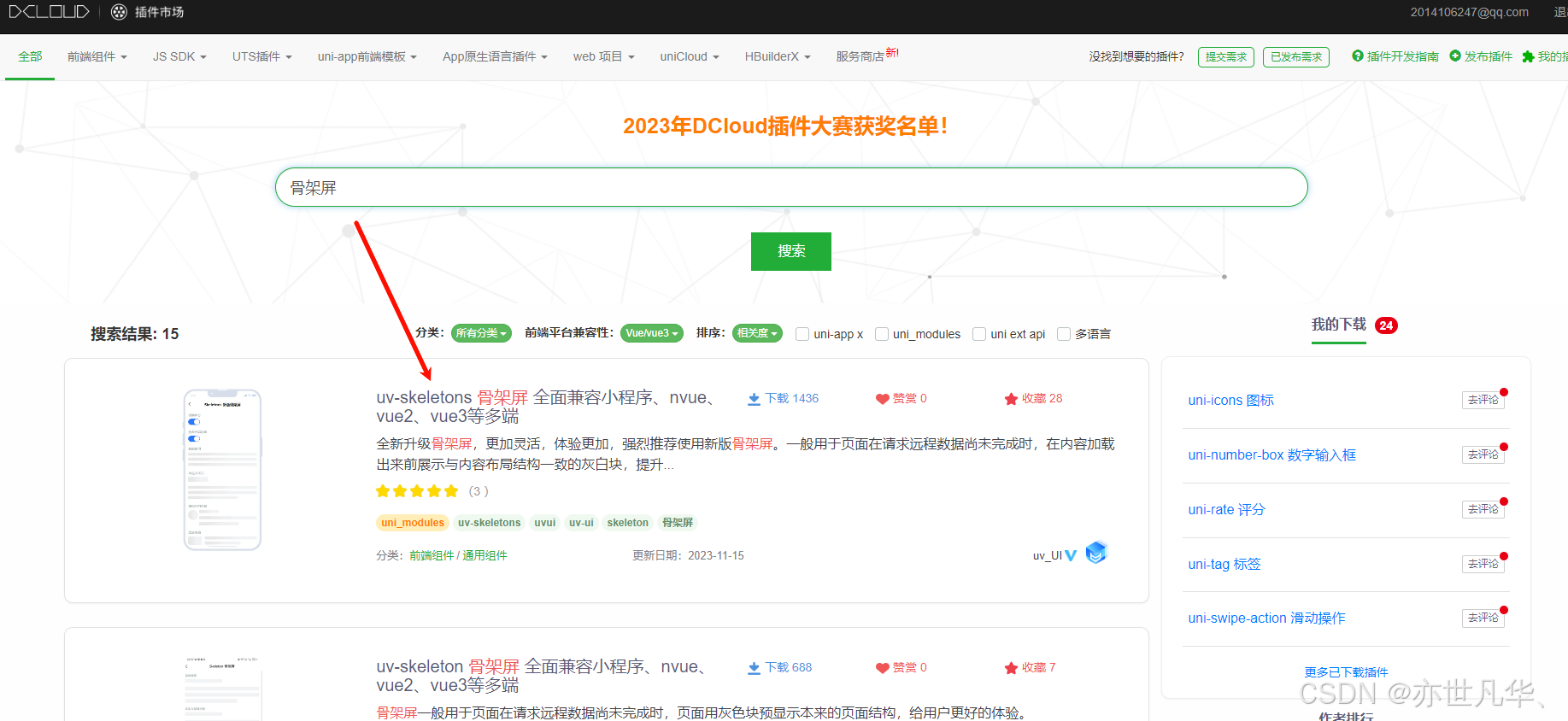1568x721 pixels.
Task: Click the plugin market icon in header
Action: click(x=120, y=12)
